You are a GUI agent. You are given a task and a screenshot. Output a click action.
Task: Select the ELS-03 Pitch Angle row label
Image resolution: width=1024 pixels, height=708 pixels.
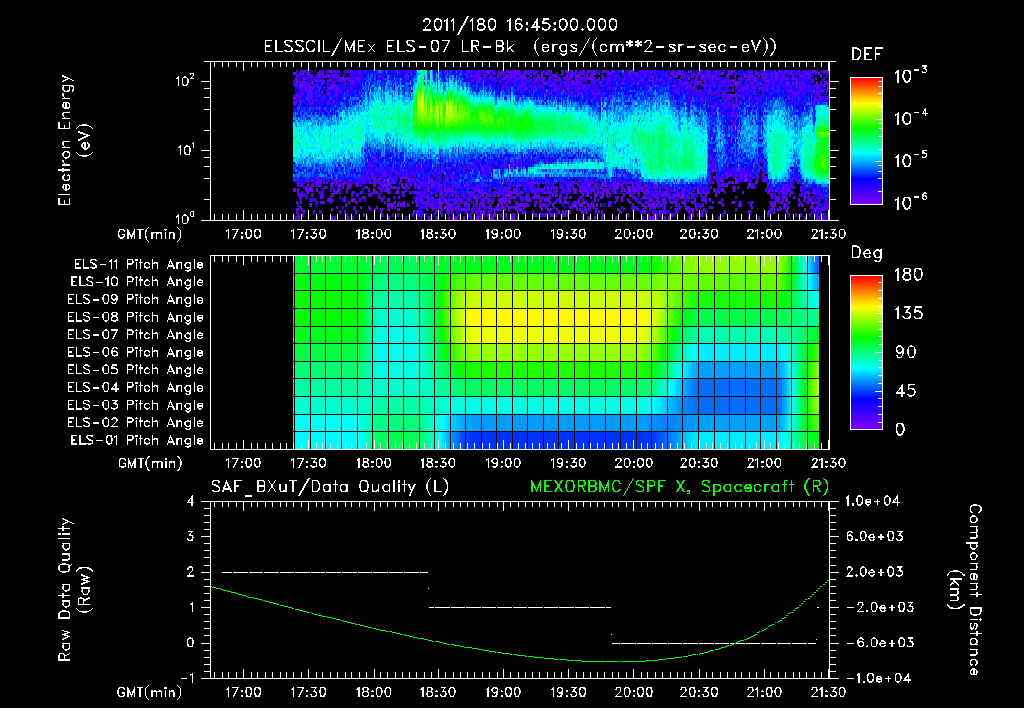click(136, 405)
